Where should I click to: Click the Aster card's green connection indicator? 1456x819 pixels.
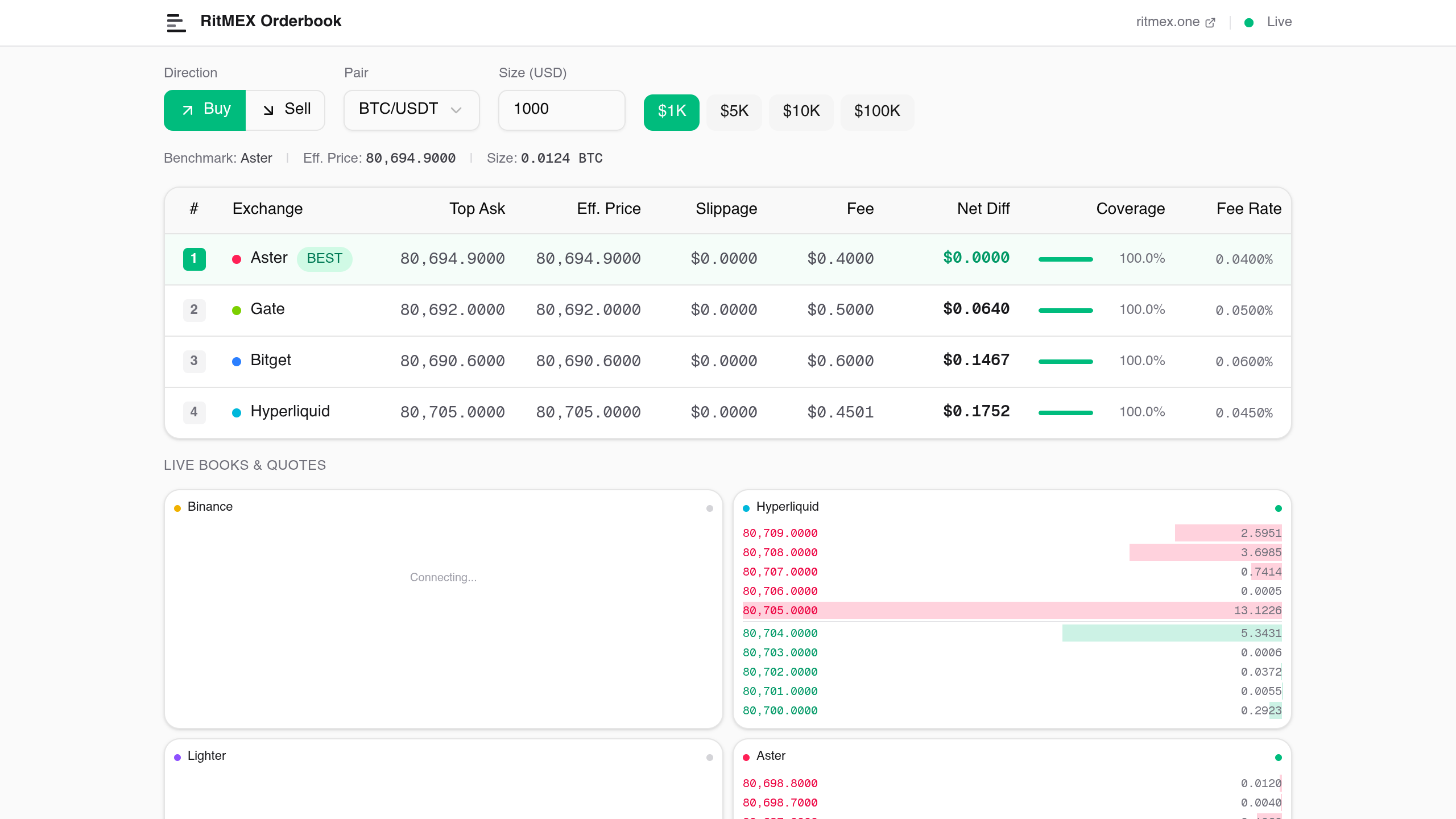click(x=1279, y=758)
